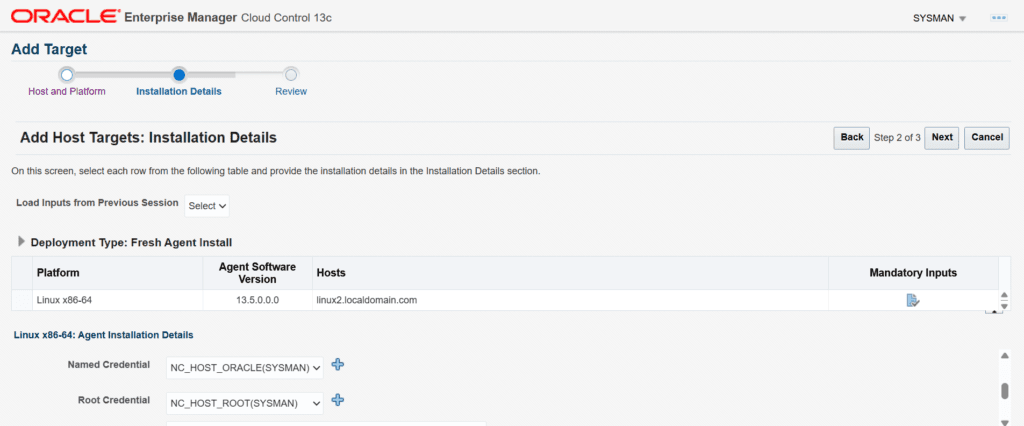Open the Root Credential dropdown
The image size is (1024, 426).
point(245,403)
